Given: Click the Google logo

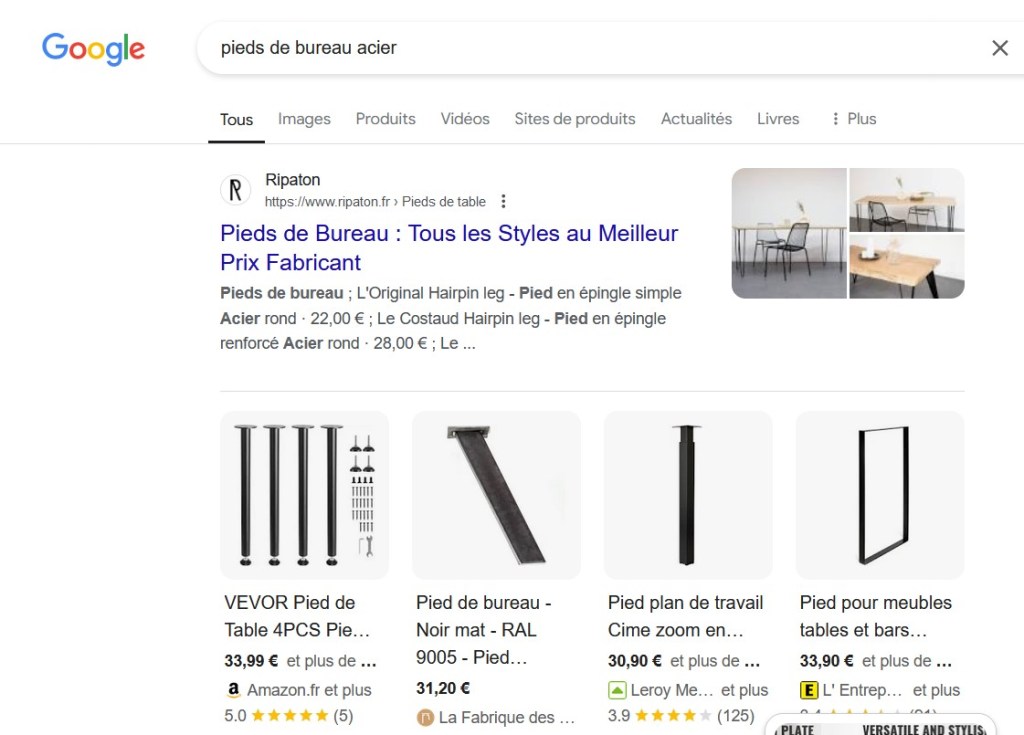Looking at the screenshot, I should 93,48.
